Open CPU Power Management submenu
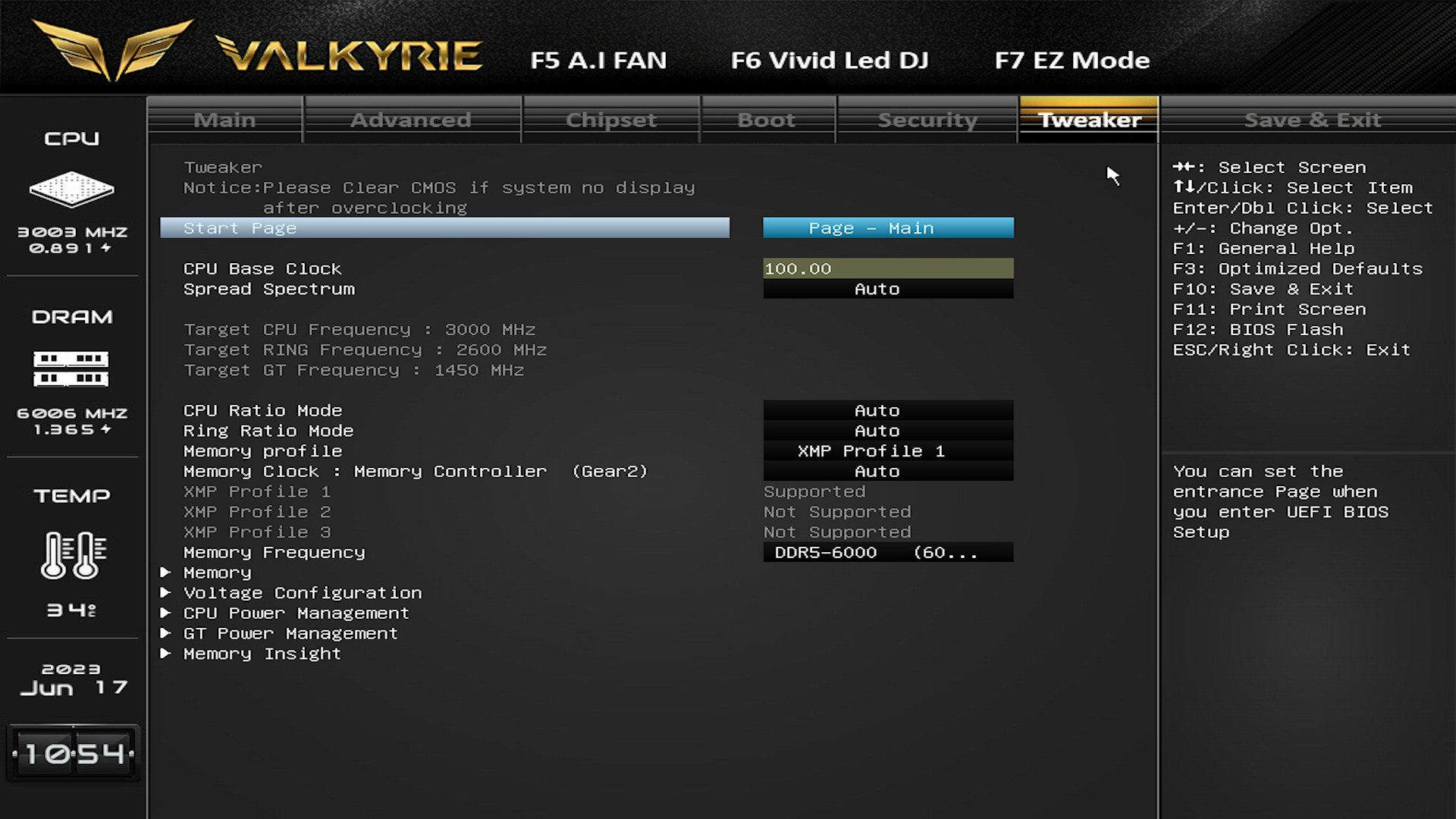The width and height of the screenshot is (1456, 819). (x=296, y=613)
